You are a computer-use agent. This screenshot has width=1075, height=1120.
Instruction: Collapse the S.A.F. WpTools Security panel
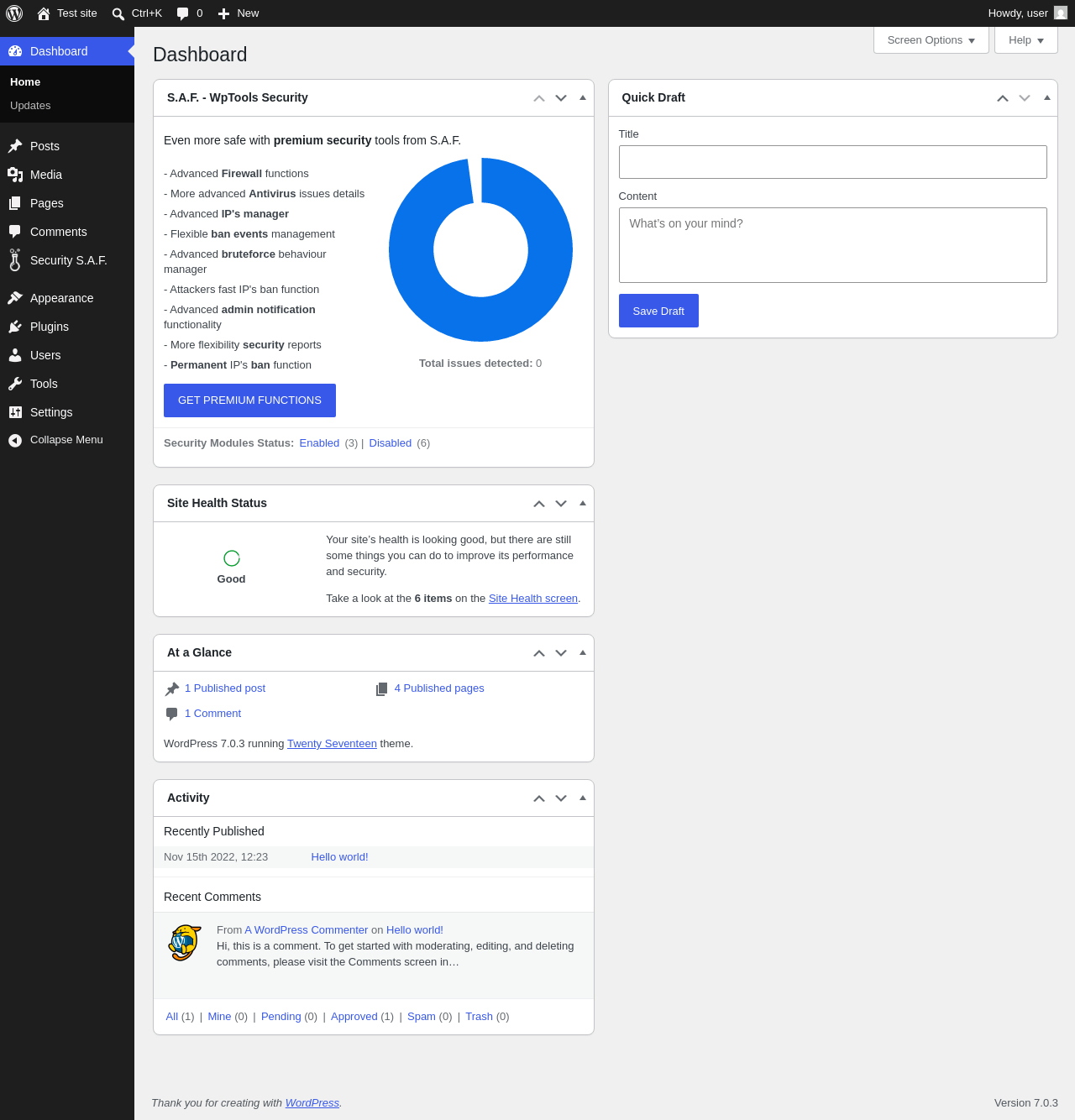(583, 97)
